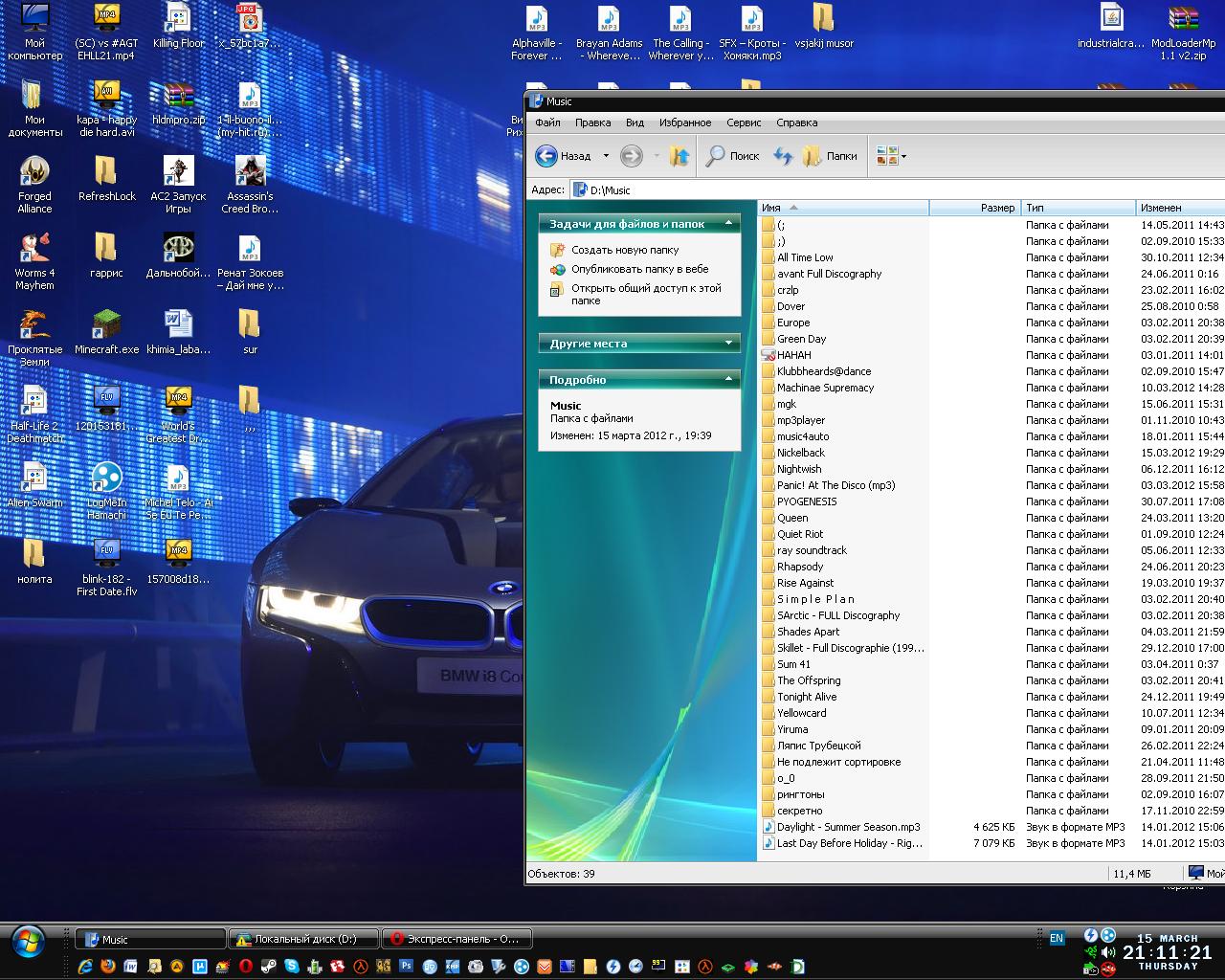The width and height of the screenshot is (1225, 980).
Task: Select the Killing Floor desktop shortcut
Action: [178, 27]
